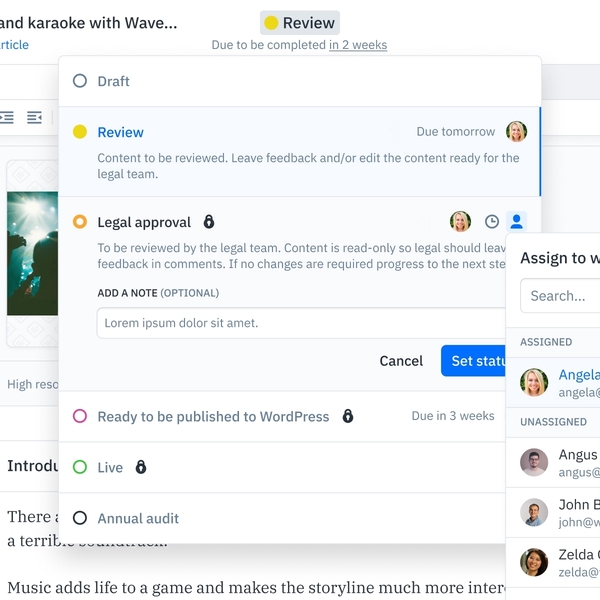Select the orange Legal approval status circle

[x=80, y=222]
